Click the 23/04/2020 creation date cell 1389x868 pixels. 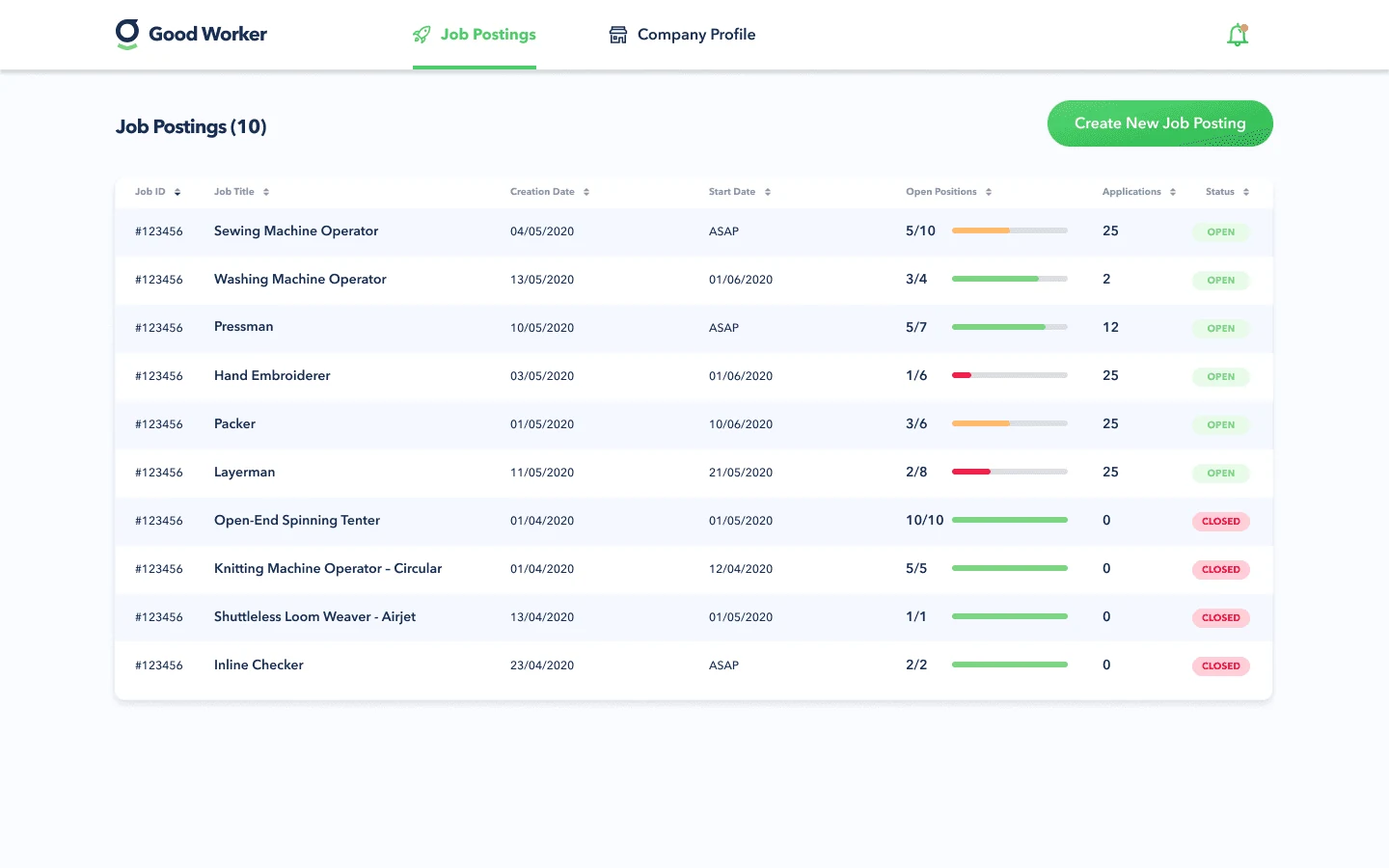(x=542, y=665)
